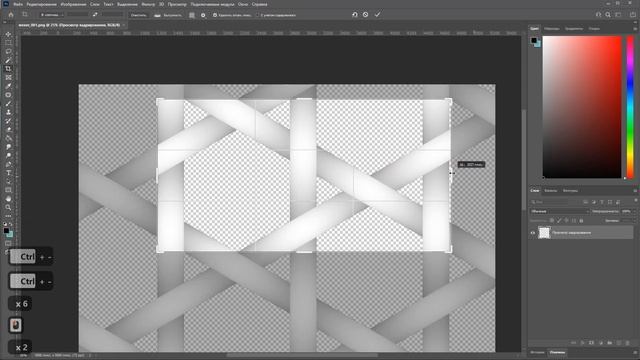Toggle the smart object filter icon

pos(618,202)
